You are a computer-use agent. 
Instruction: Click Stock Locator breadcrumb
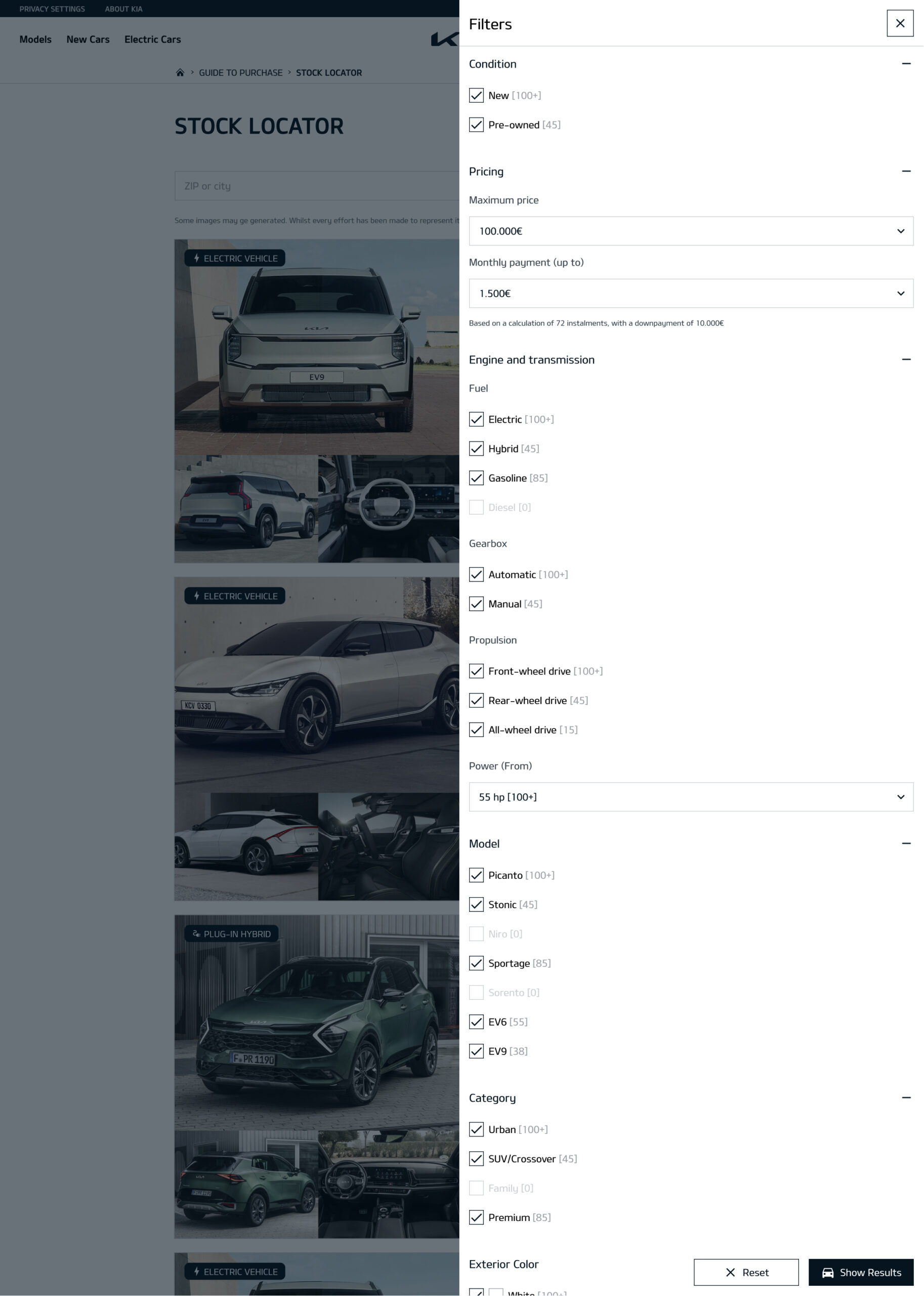pos(329,73)
